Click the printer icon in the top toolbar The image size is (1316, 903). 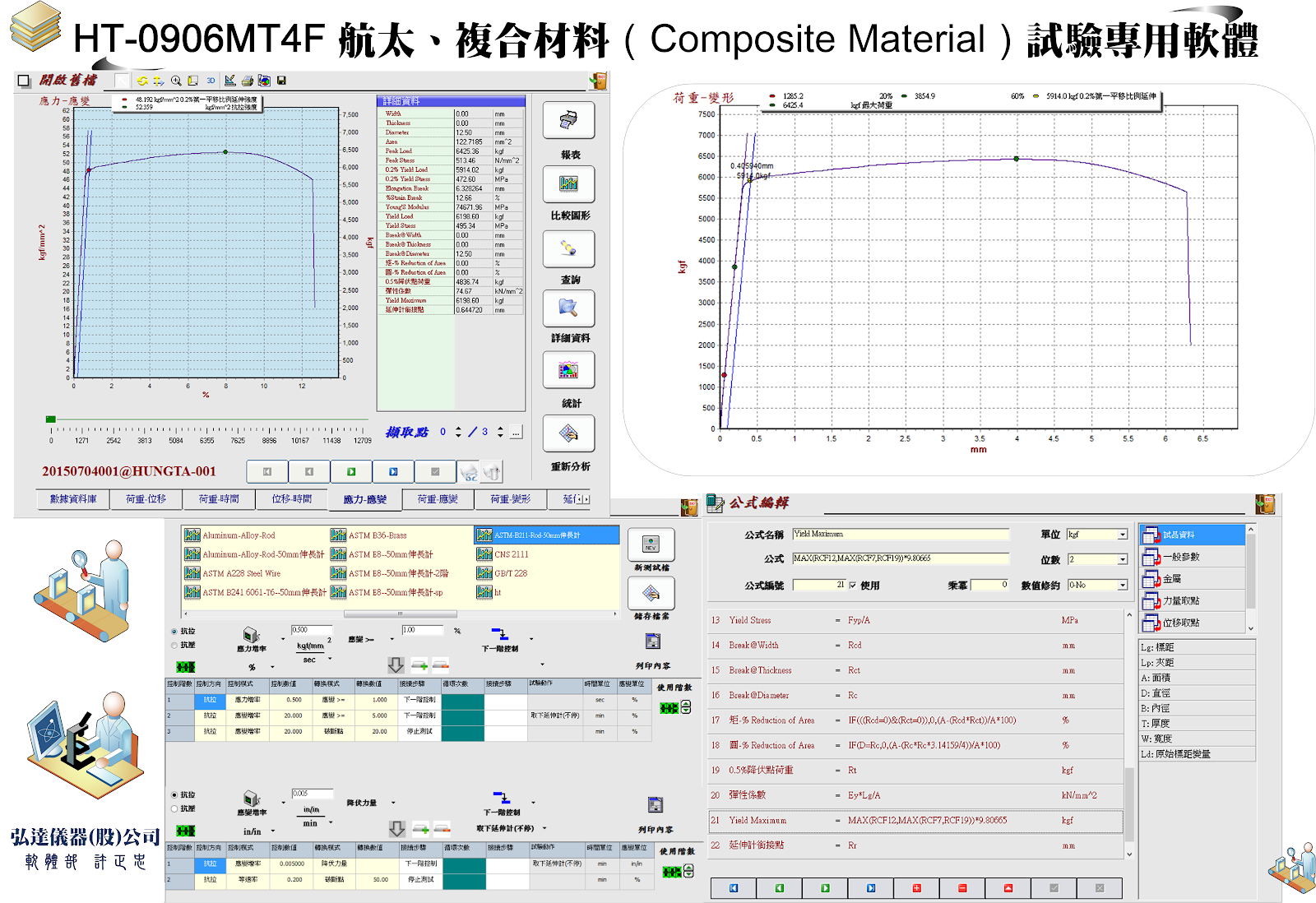[248, 80]
